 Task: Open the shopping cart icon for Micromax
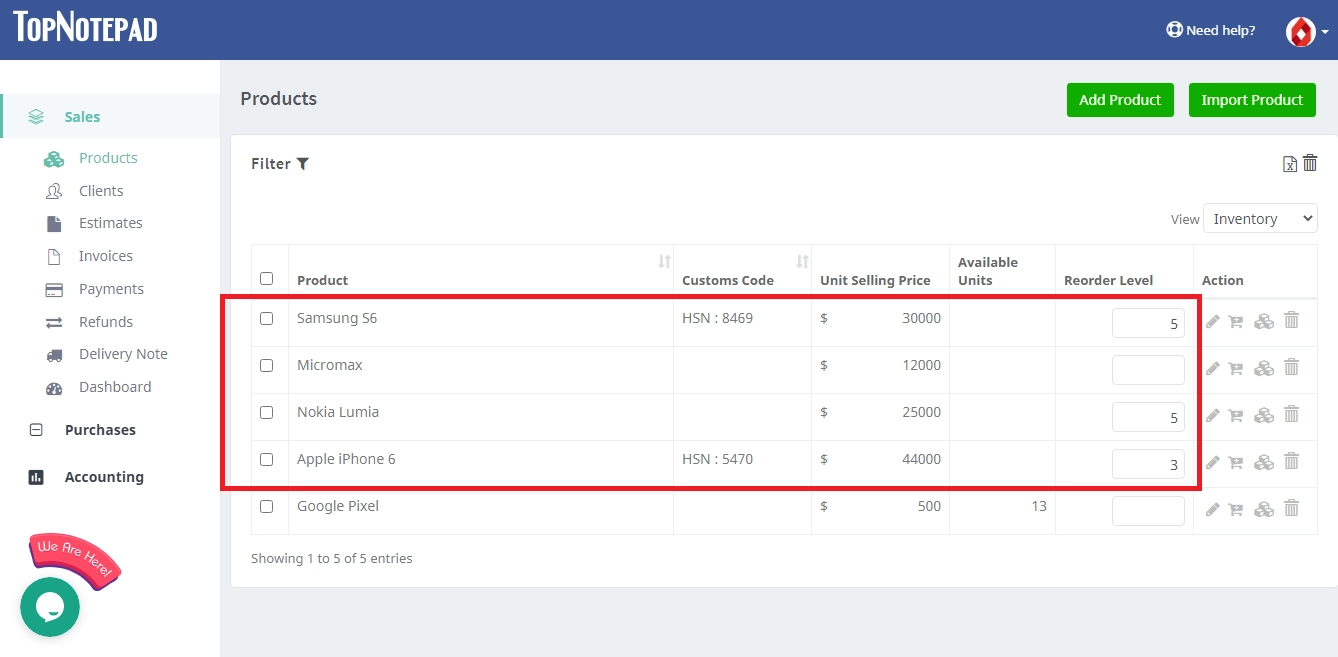coord(1236,367)
